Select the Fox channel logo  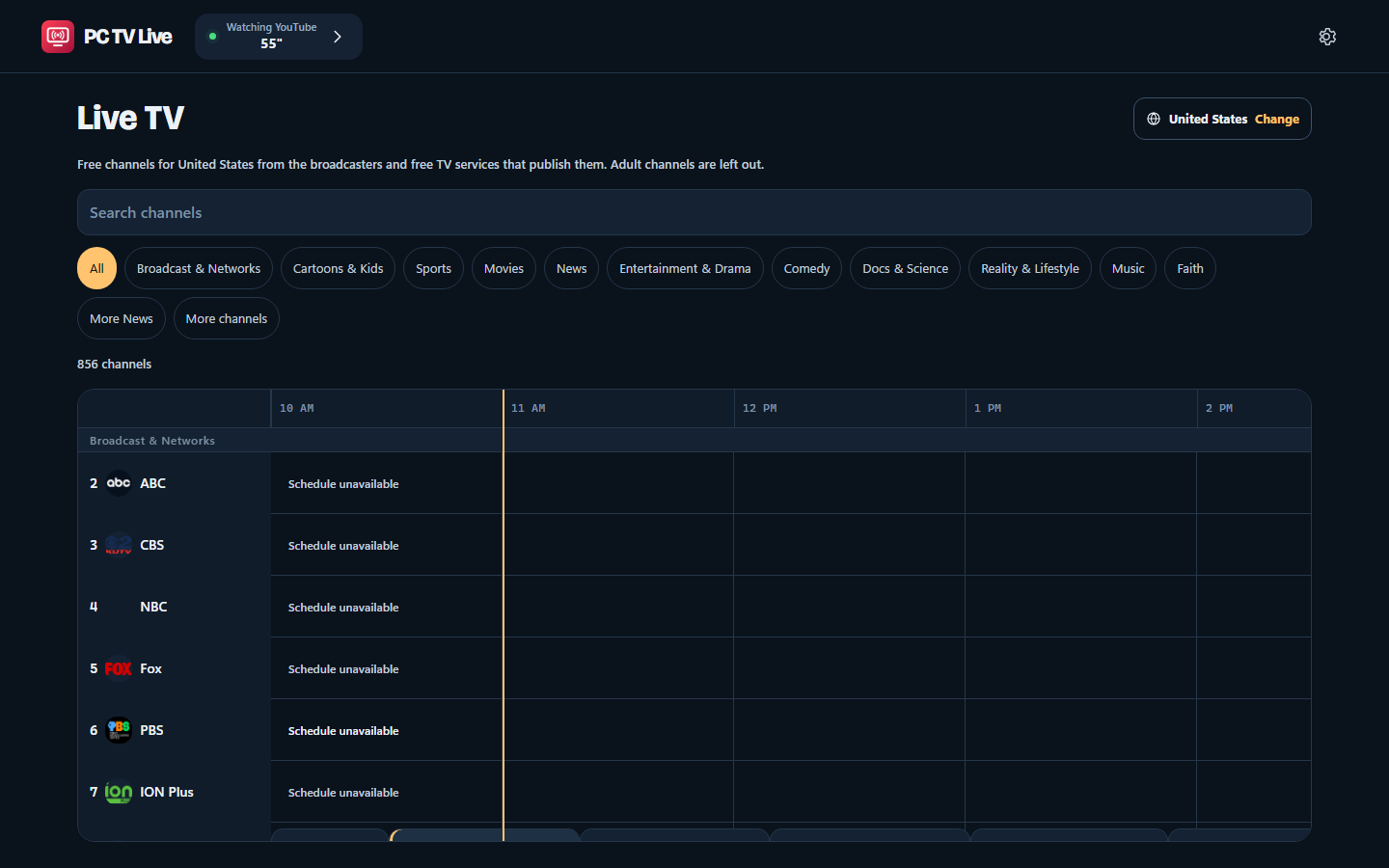pyautogui.click(x=119, y=668)
